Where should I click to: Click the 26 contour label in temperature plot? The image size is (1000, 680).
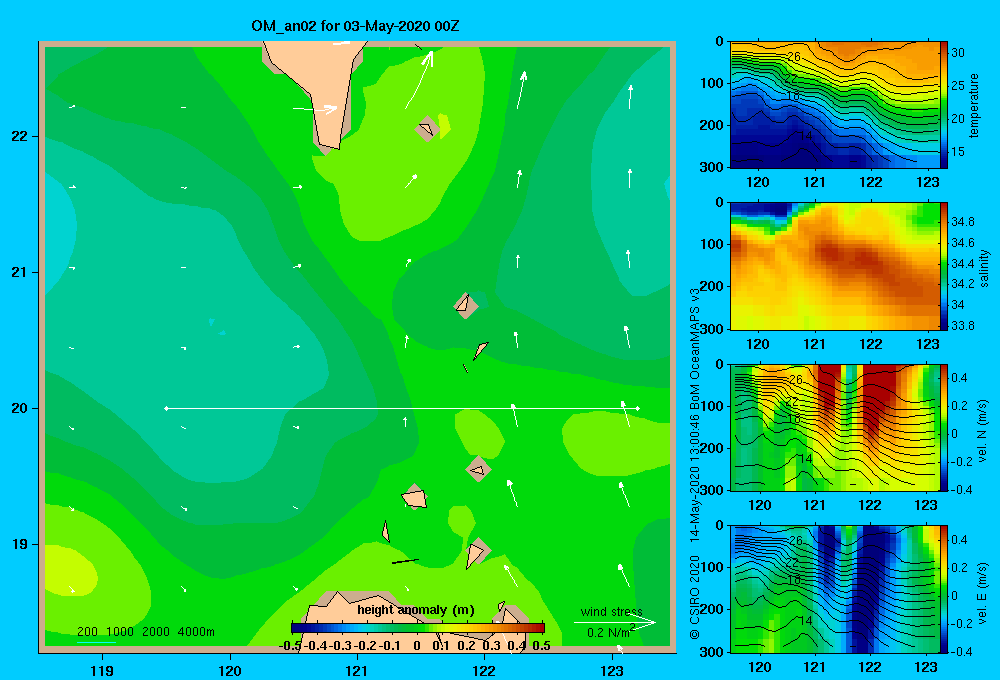793,57
